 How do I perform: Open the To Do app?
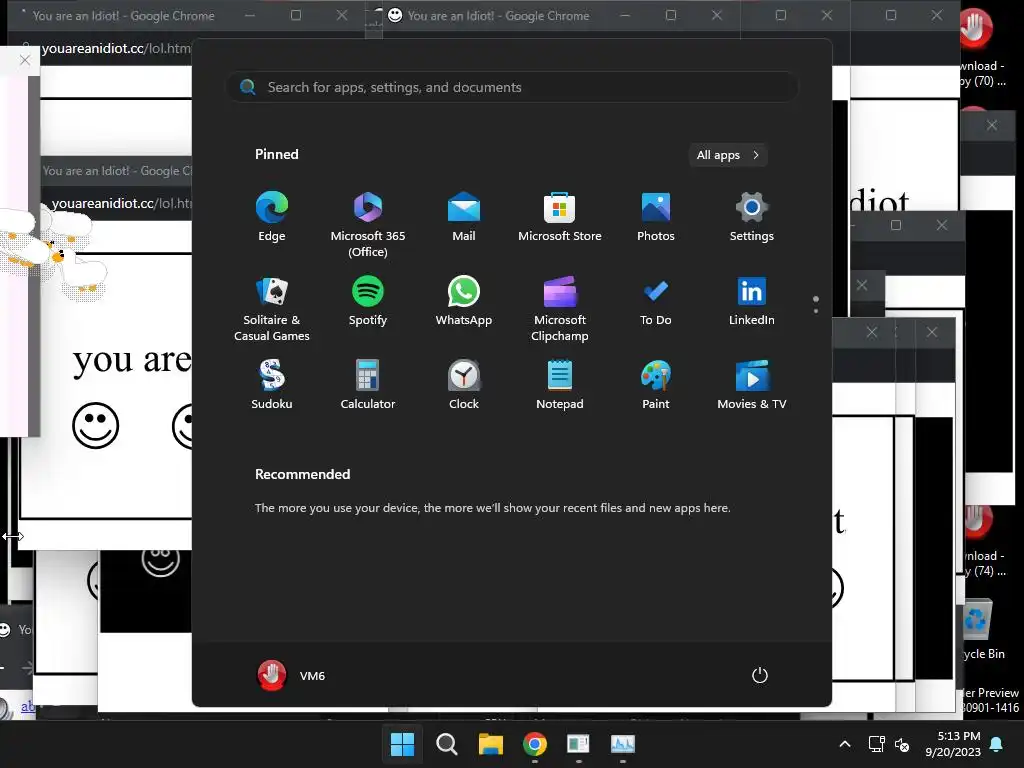pos(656,301)
